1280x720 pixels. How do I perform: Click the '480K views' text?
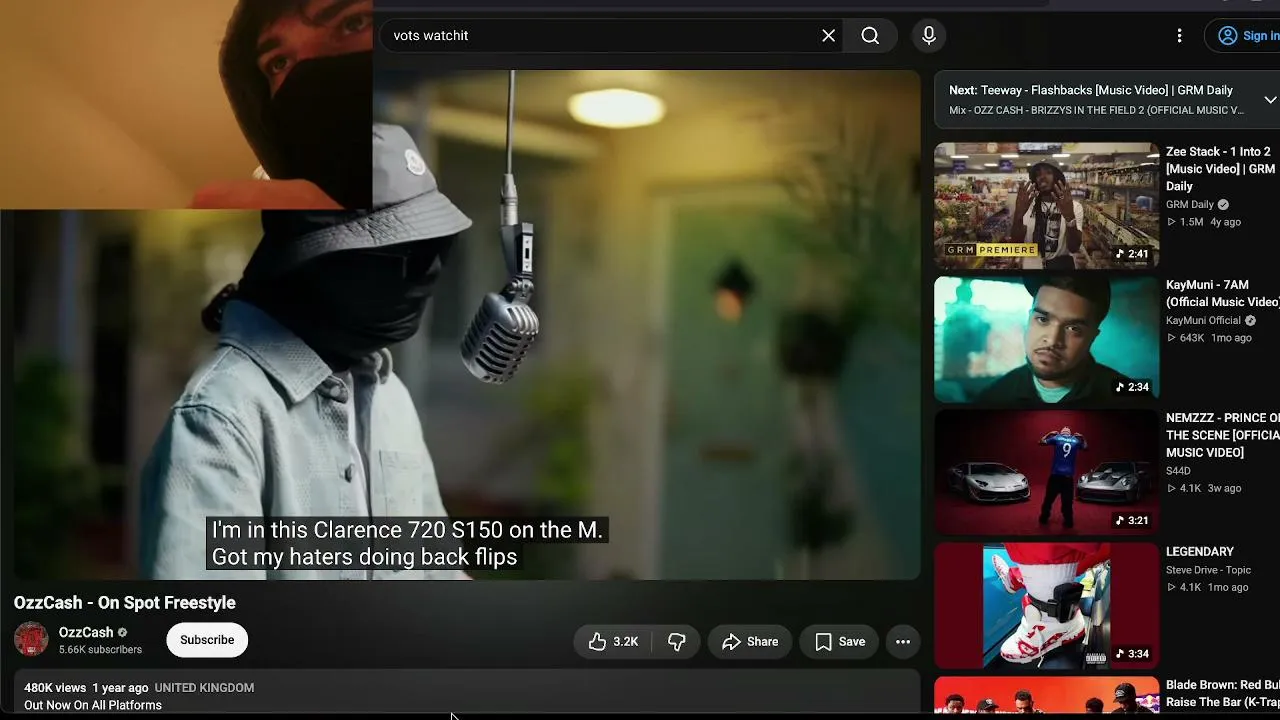[x=55, y=688]
